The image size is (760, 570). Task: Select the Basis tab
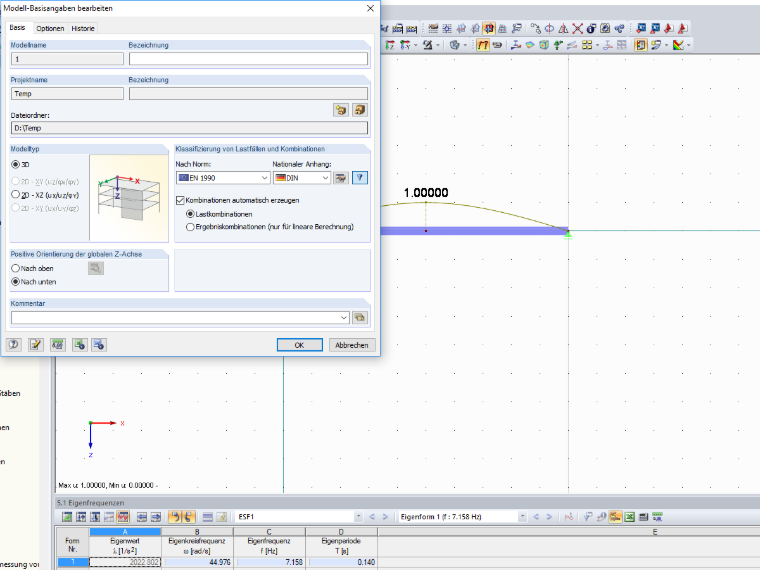tap(17, 28)
